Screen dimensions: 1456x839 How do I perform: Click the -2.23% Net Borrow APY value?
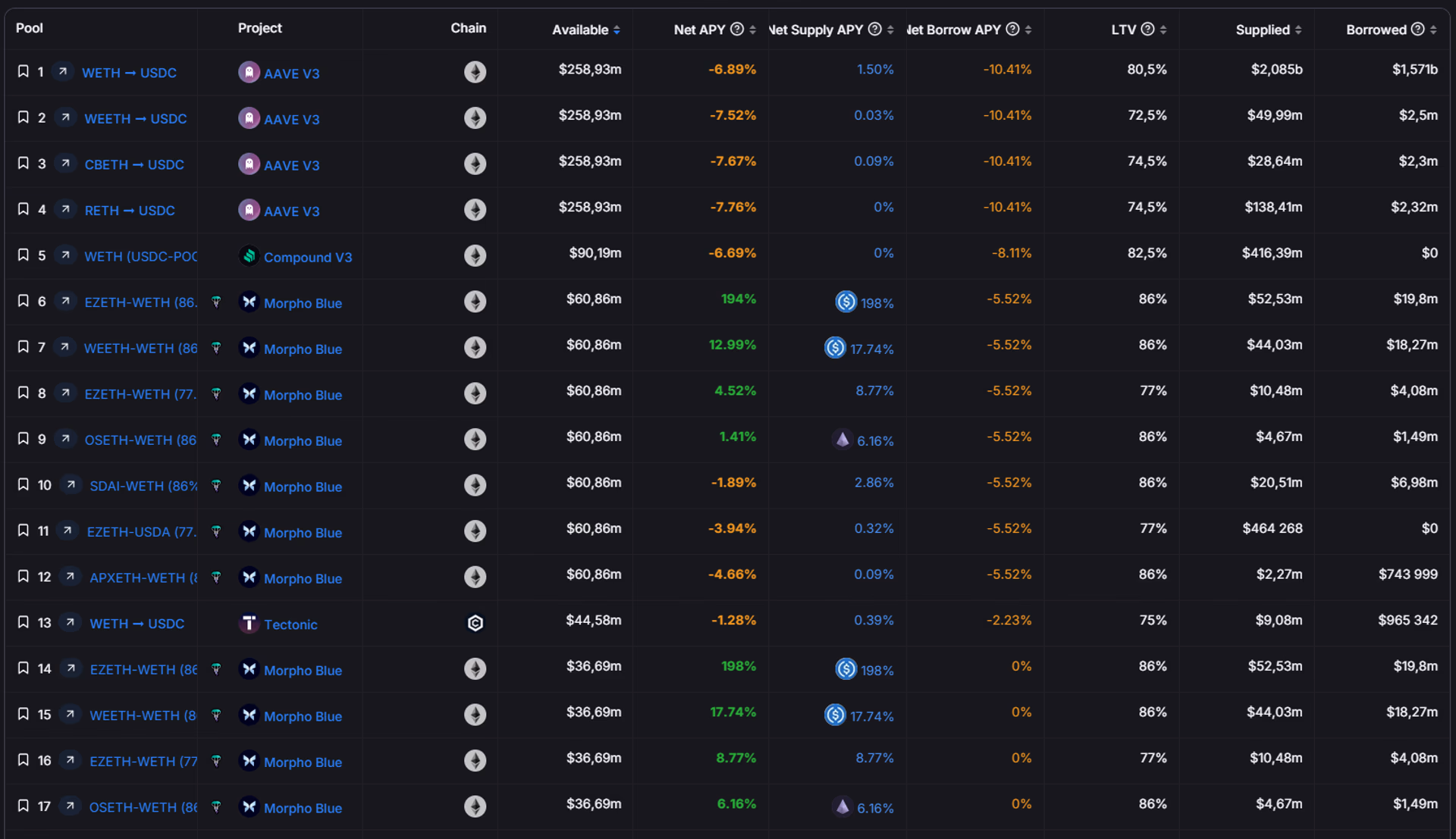click(1009, 620)
